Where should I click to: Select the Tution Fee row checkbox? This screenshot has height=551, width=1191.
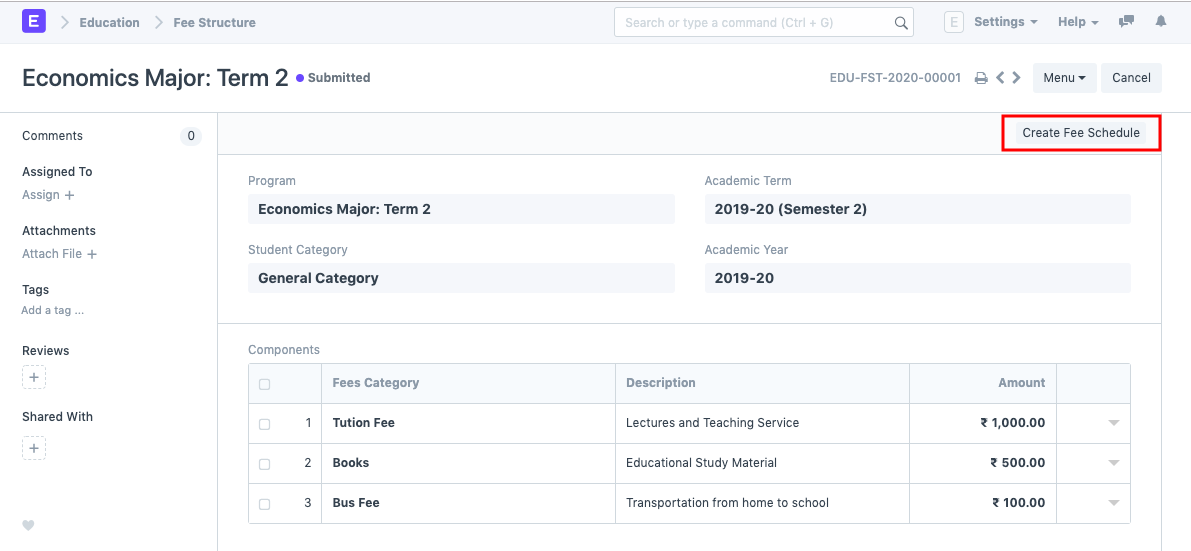[264, 424]
